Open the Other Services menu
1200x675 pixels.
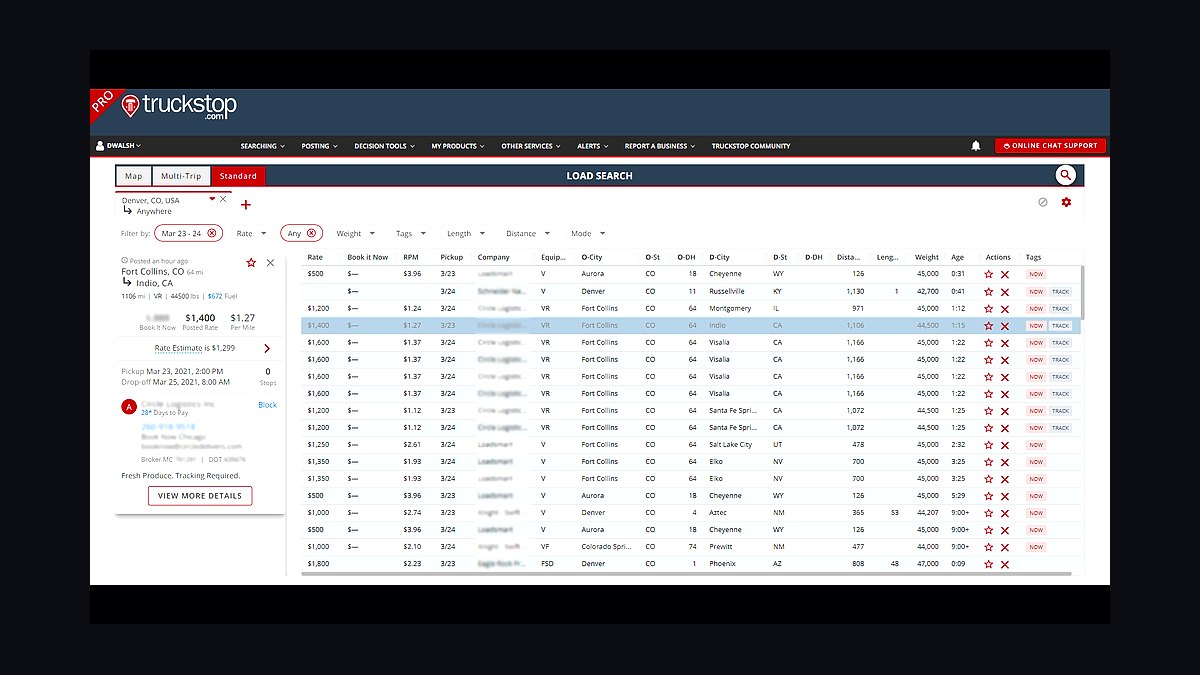[531, 146]
